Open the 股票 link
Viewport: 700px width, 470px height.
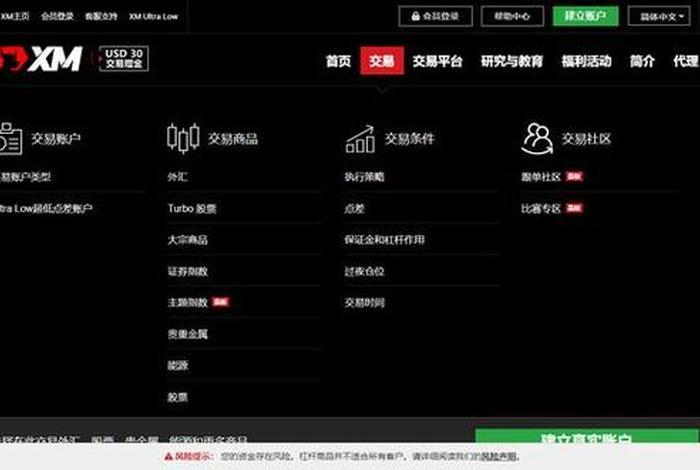pyautogui.click(x=178, y=397)
